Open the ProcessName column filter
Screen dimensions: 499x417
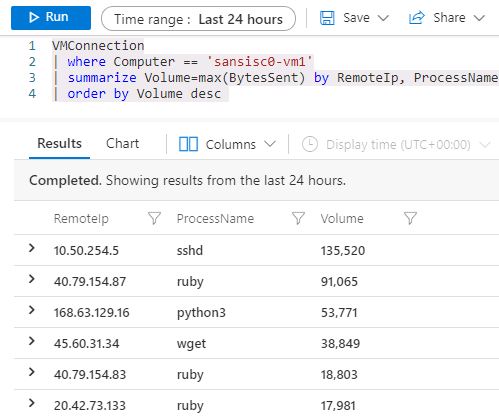pos(298,218)
